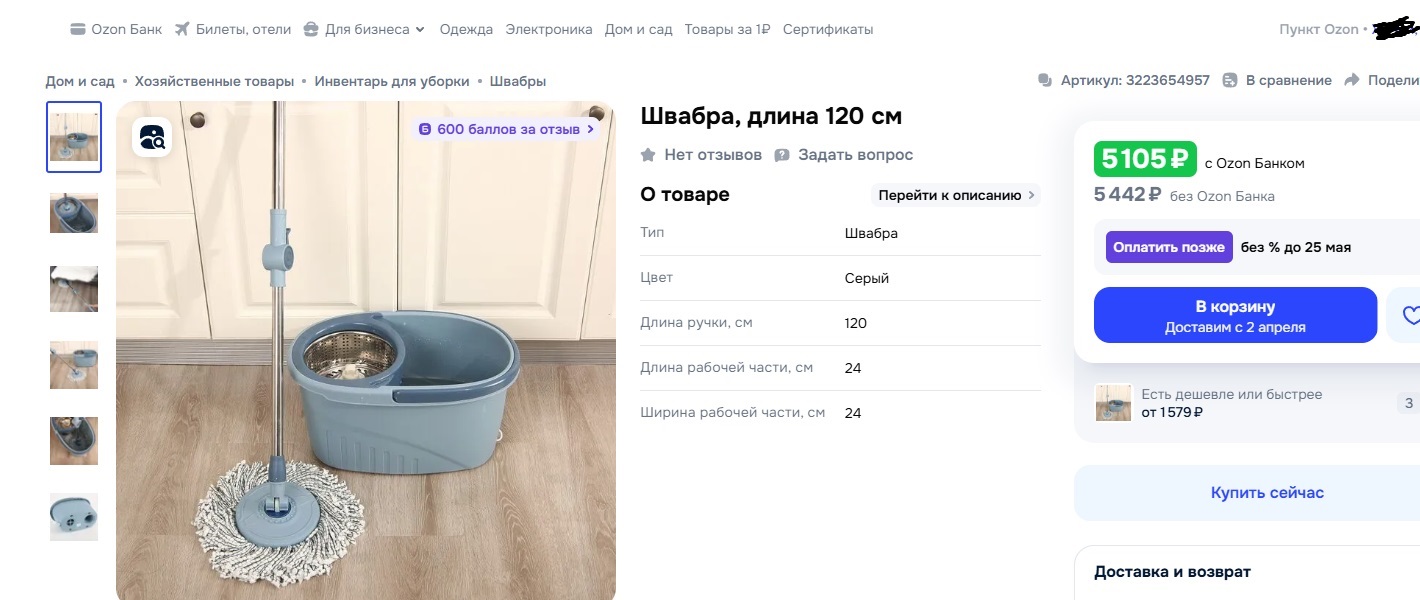Viewport: 1420px width, 600px height.
Task: Click the star icon beside Нет отзывов
Action: 648,155
